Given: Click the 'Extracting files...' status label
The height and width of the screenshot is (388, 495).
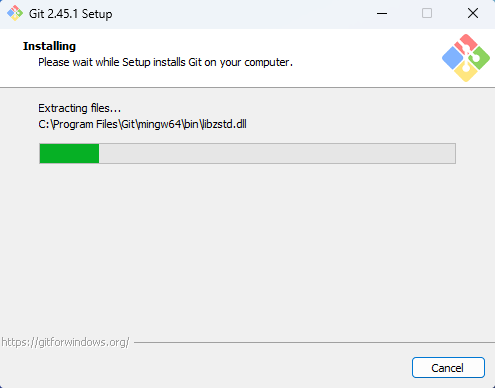Looking at the screenshot, I should 79,108.
